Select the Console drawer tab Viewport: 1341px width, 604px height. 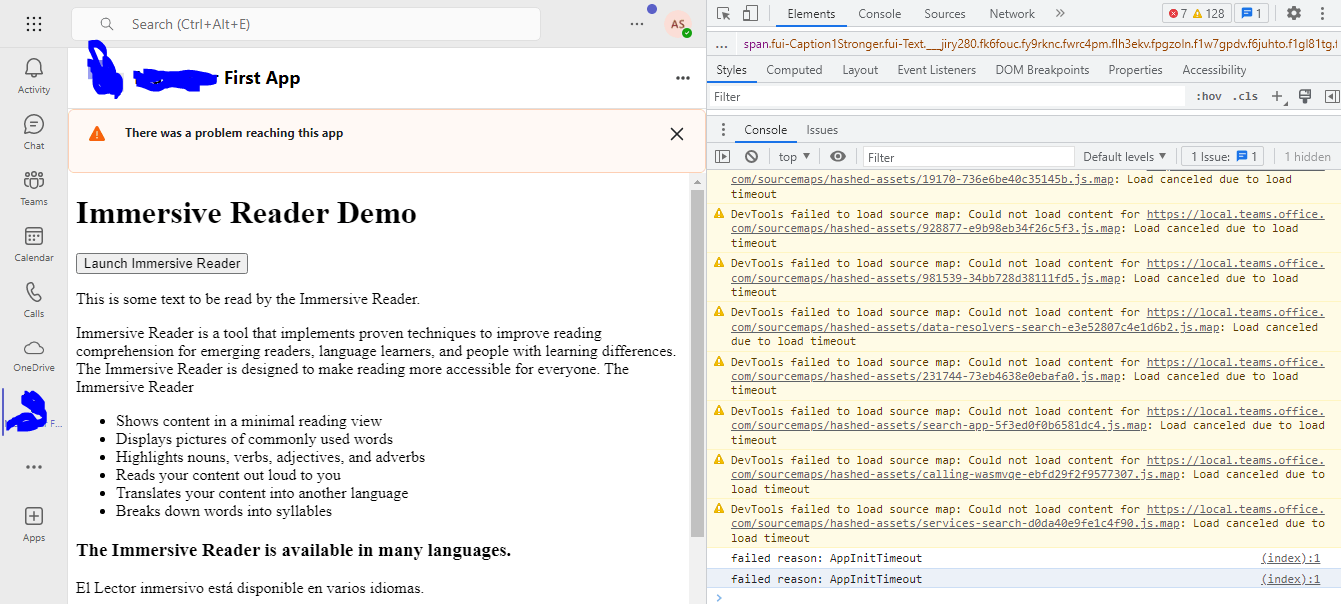(x=765, y=130)
